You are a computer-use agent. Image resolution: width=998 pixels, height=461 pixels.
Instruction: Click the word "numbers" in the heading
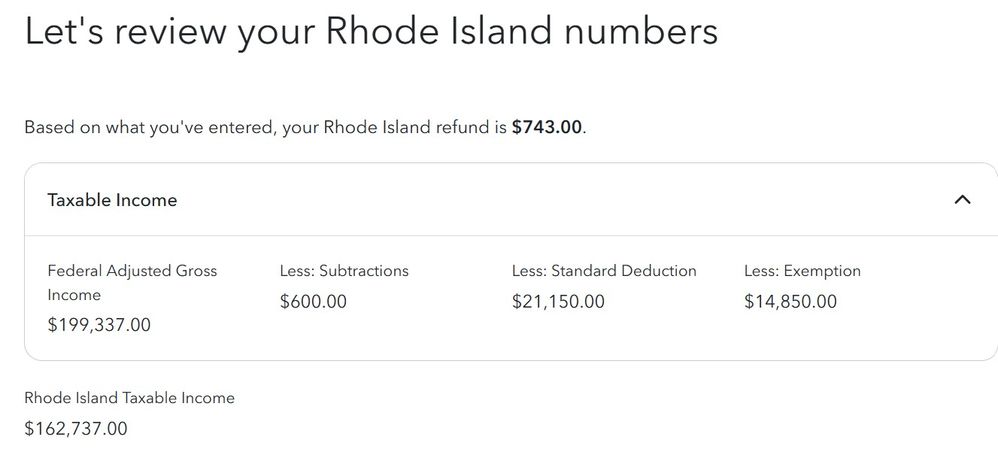coord(642,31)
